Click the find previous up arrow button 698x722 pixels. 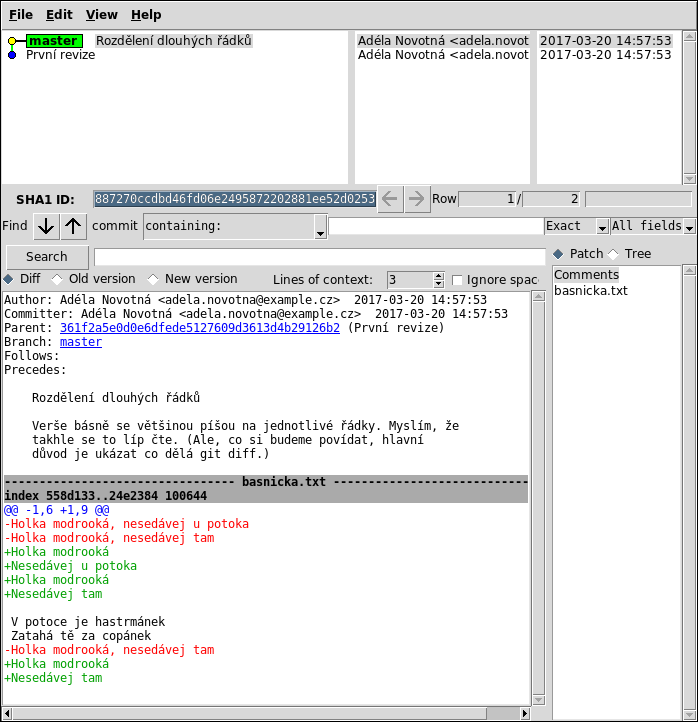click(x=74, y=226)
